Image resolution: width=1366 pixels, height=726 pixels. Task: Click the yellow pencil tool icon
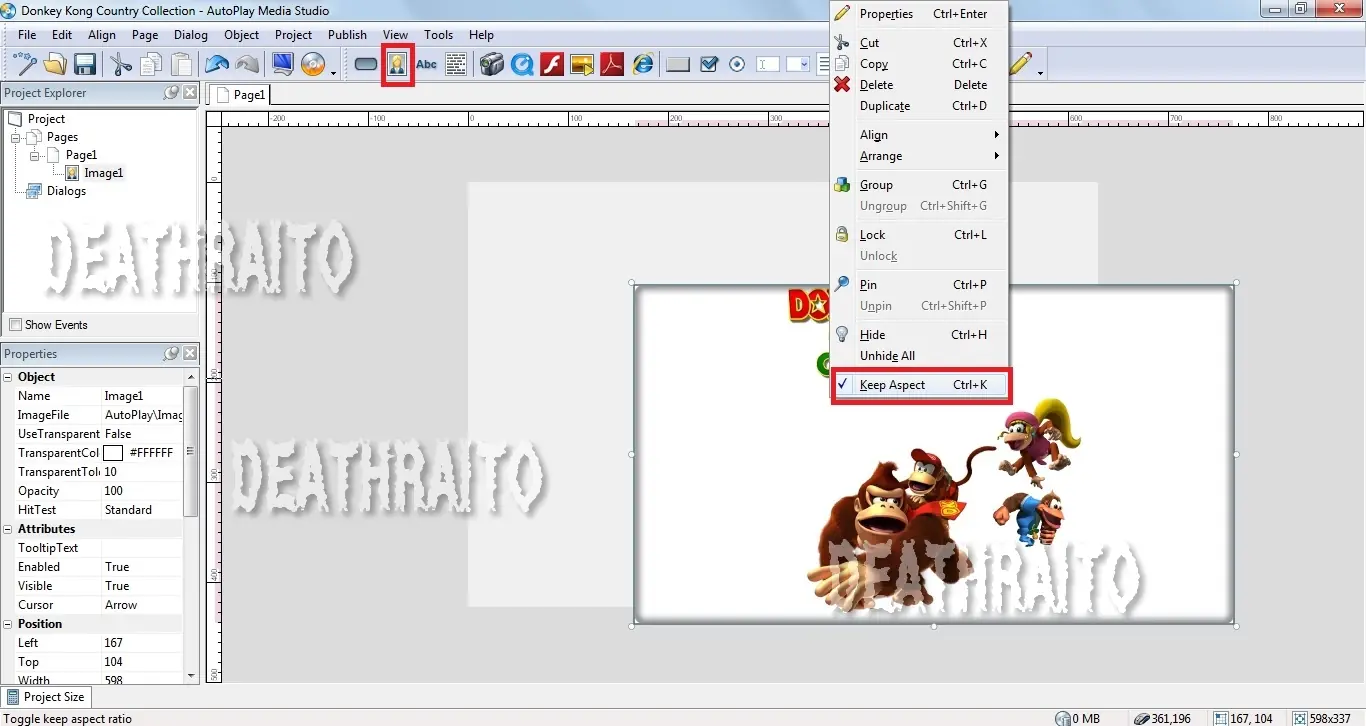pos(1021,65)
